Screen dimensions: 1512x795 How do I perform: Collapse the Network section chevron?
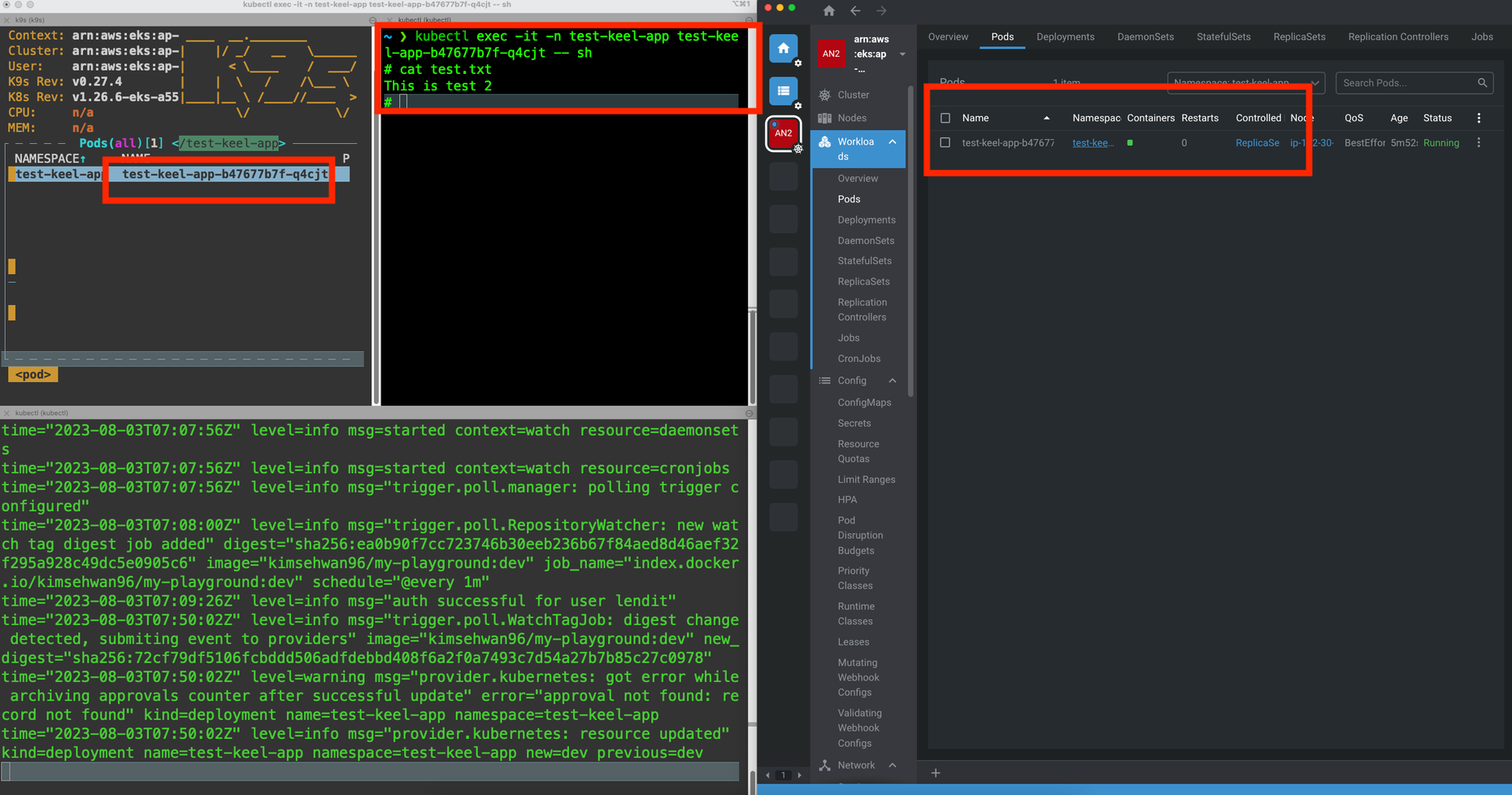click(x=893, y=765)
